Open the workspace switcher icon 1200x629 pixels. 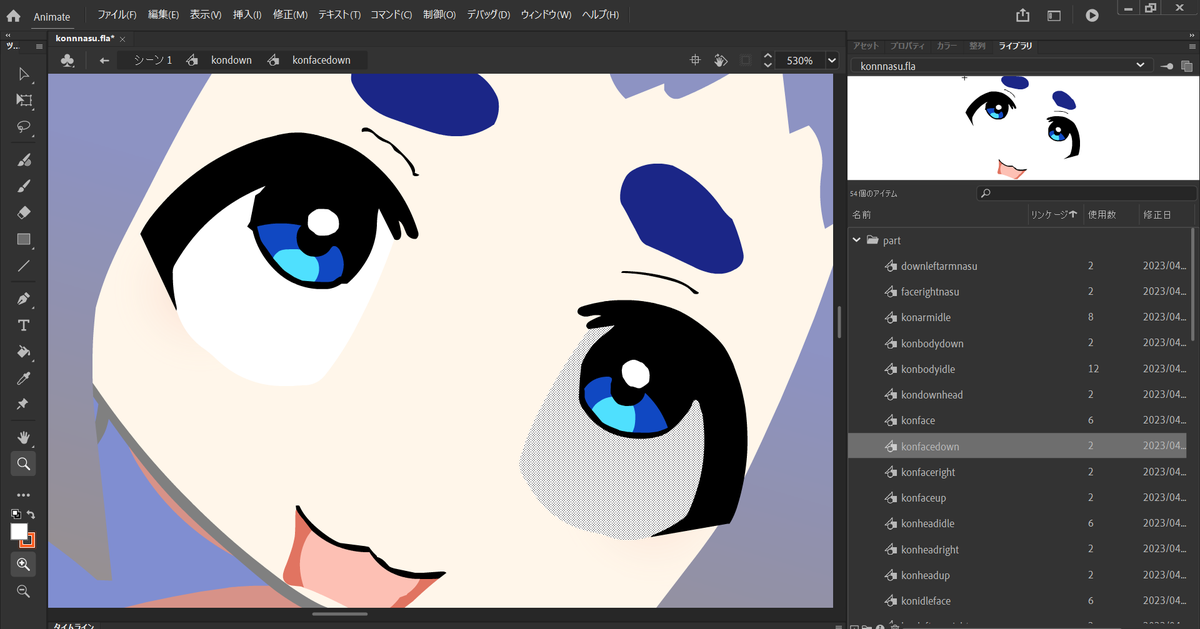tap(1054, 15)
